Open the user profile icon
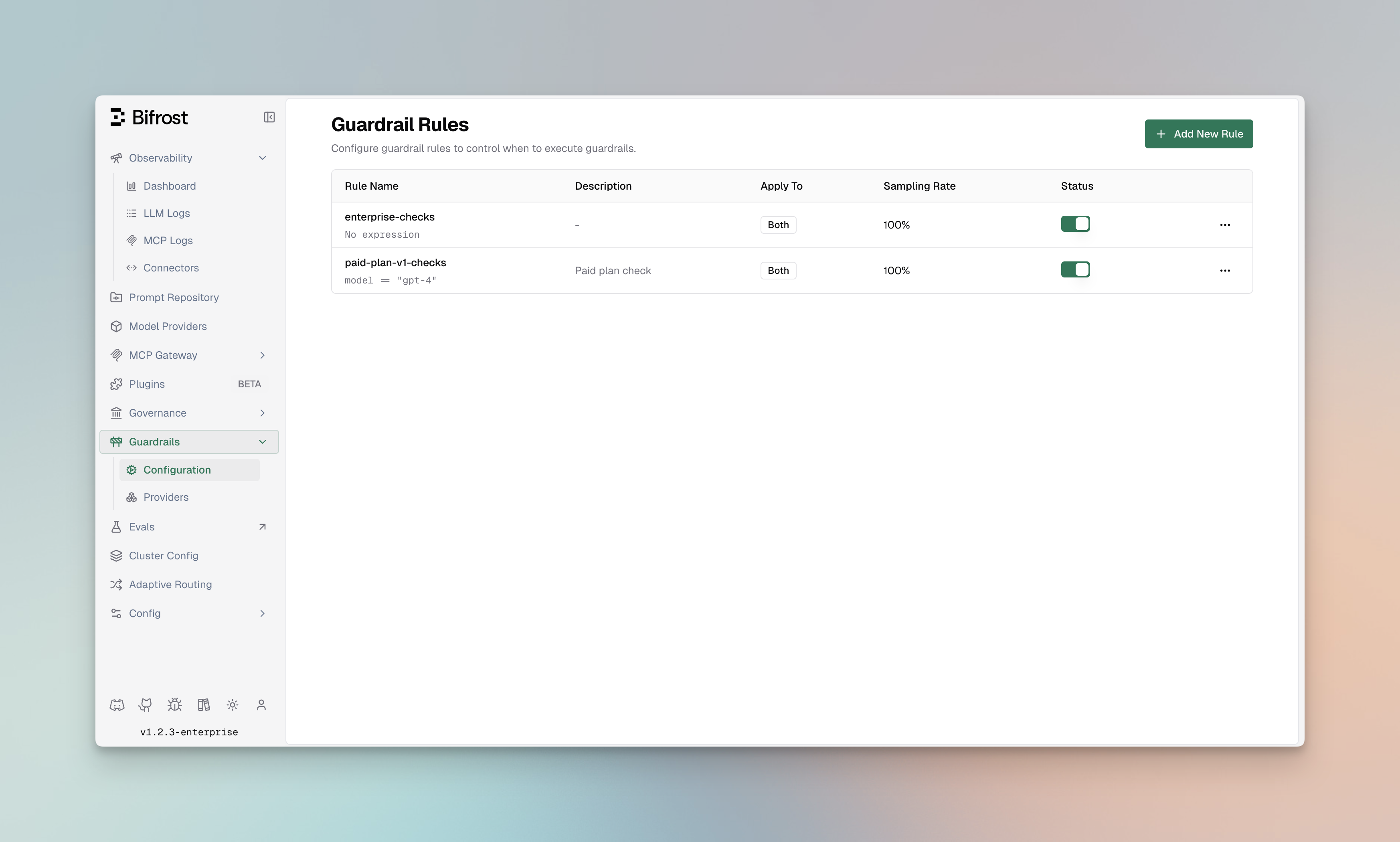Viewport: 1400px width, 842px height. (x=261, y=705)
